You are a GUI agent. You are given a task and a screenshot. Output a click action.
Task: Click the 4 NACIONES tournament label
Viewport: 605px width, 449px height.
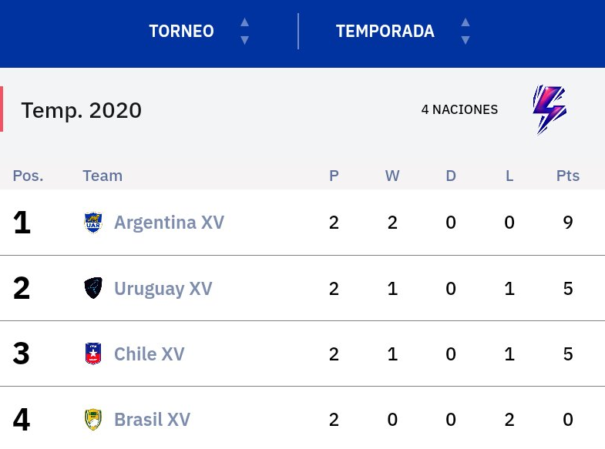click(460, 110)
